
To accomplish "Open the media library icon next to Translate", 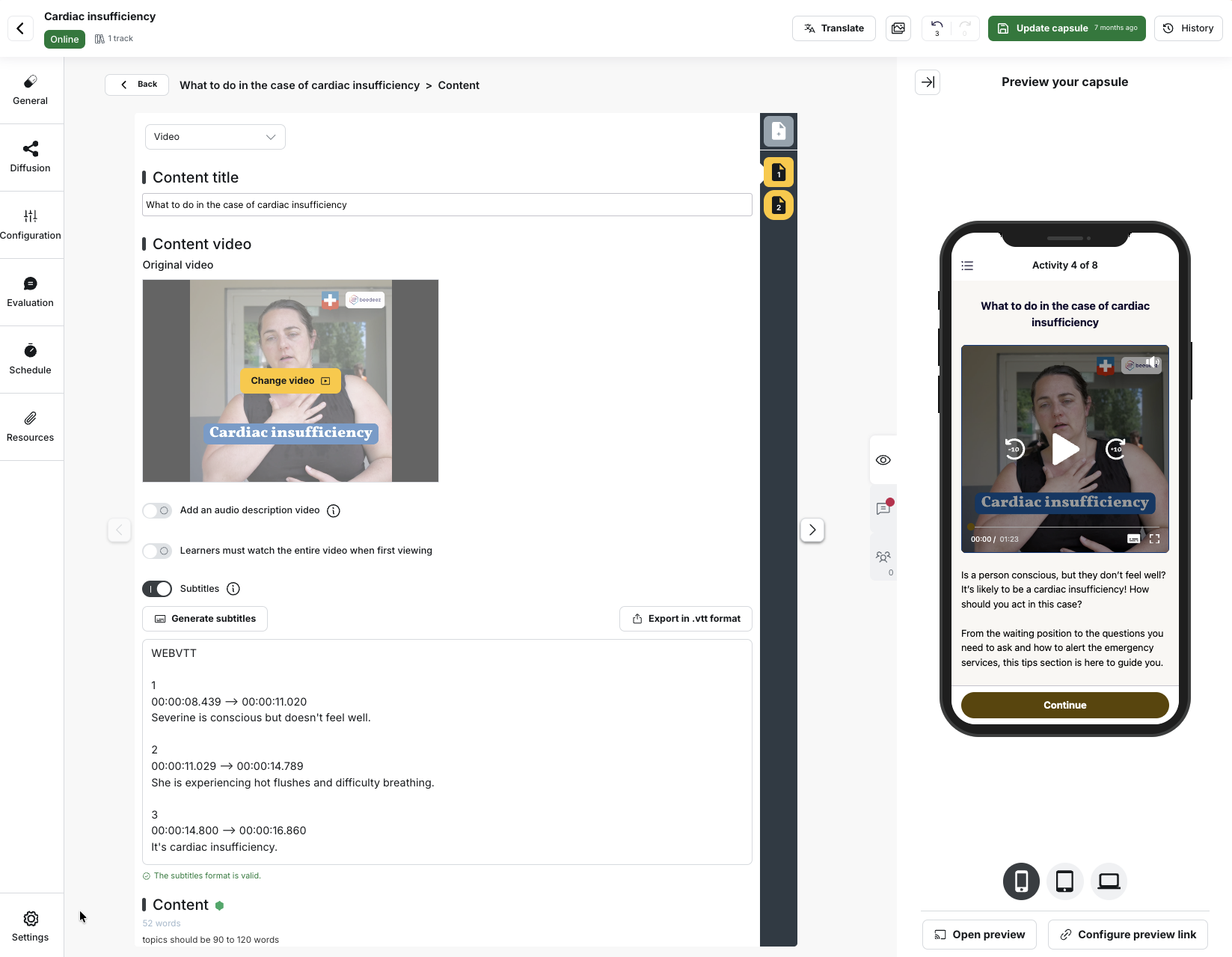I will point(898,28).
